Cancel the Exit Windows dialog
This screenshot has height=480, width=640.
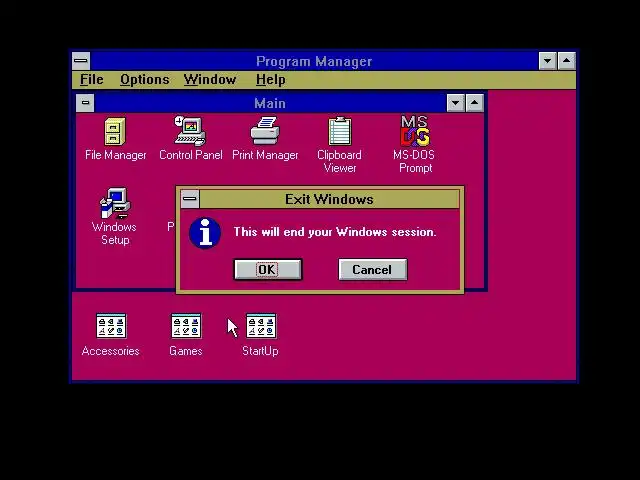pyautogui.click(x=372, y=269)
